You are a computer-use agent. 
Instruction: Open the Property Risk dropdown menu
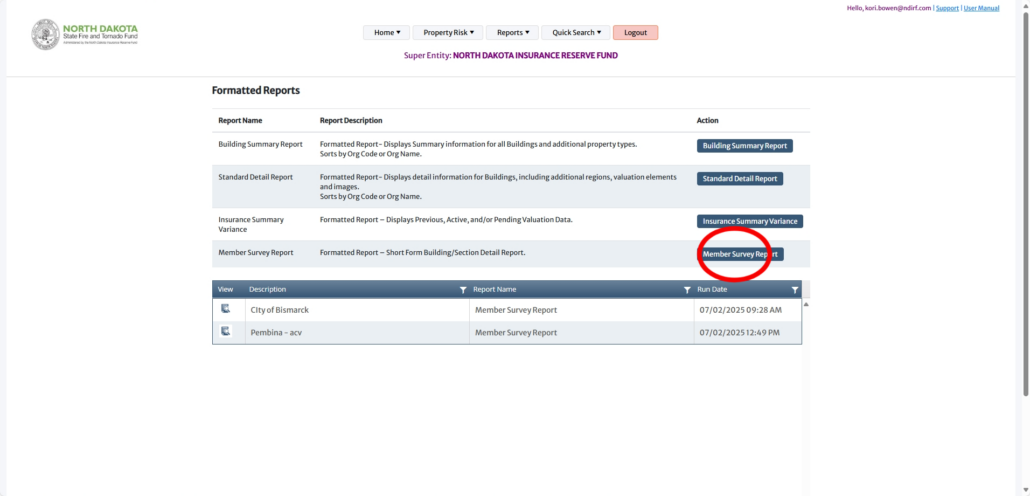447,33
